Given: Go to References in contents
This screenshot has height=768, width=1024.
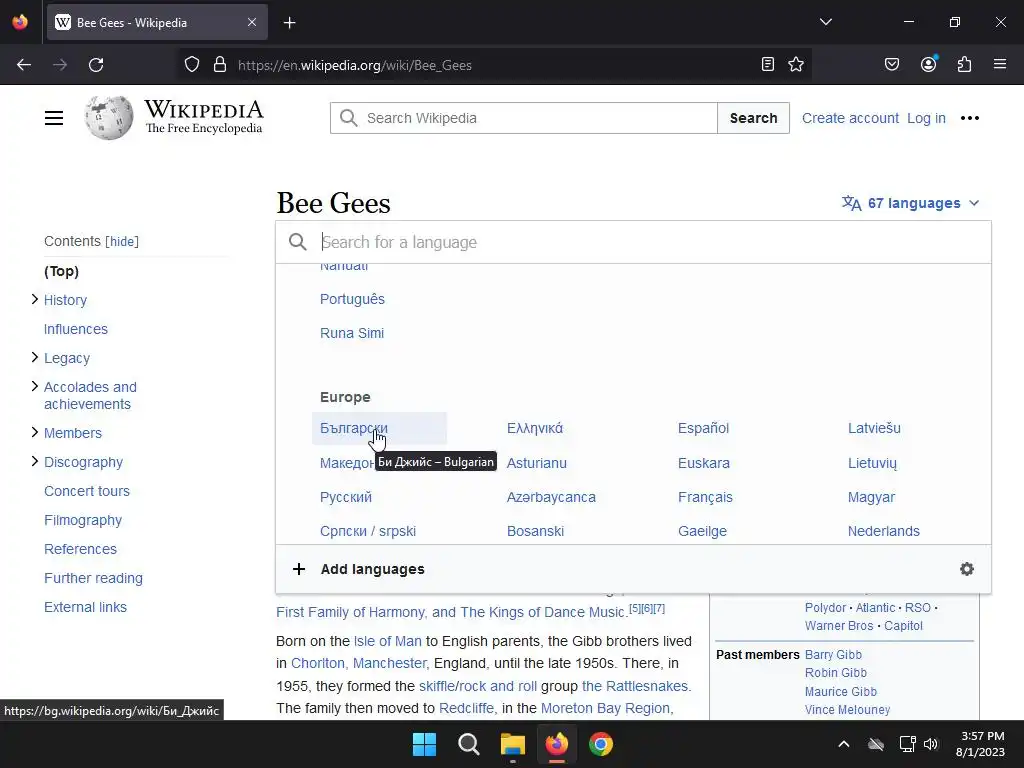Looking at the screenshot, I should (x=80, y=549).
